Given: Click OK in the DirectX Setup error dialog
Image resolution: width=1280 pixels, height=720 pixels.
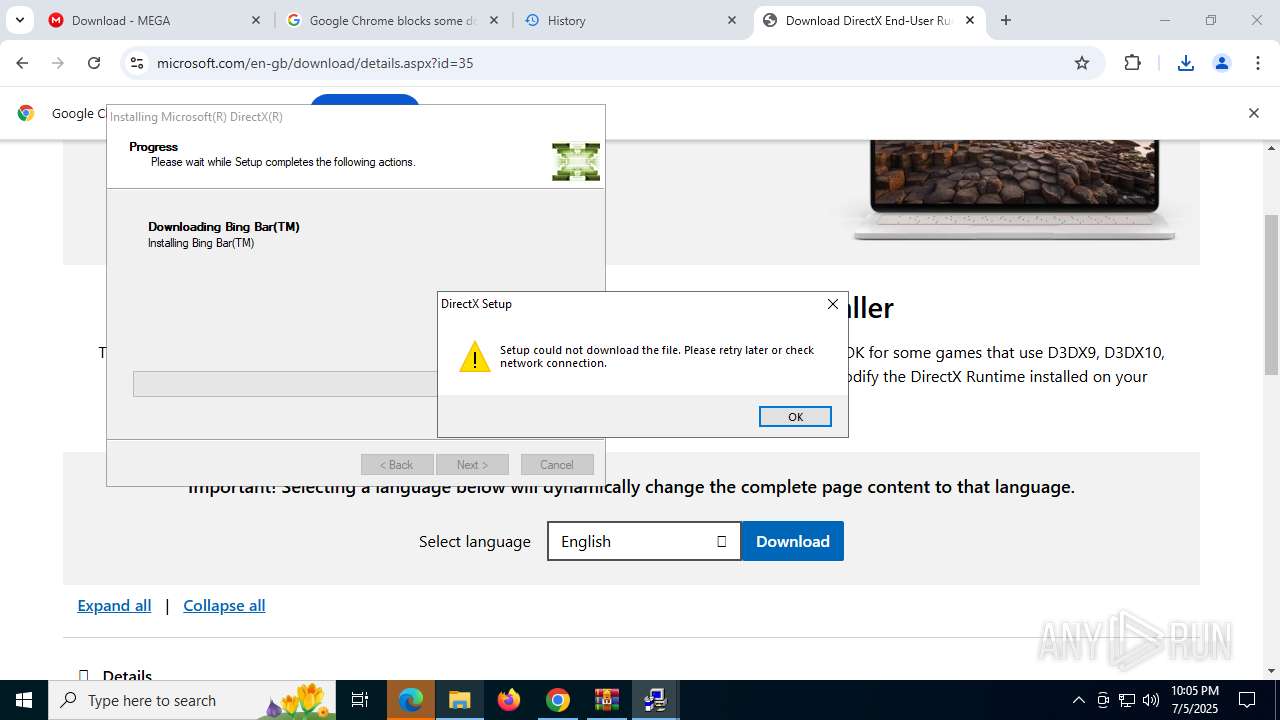Looking at the screenshot, I should pyautogui.click(x=795, y=417).
